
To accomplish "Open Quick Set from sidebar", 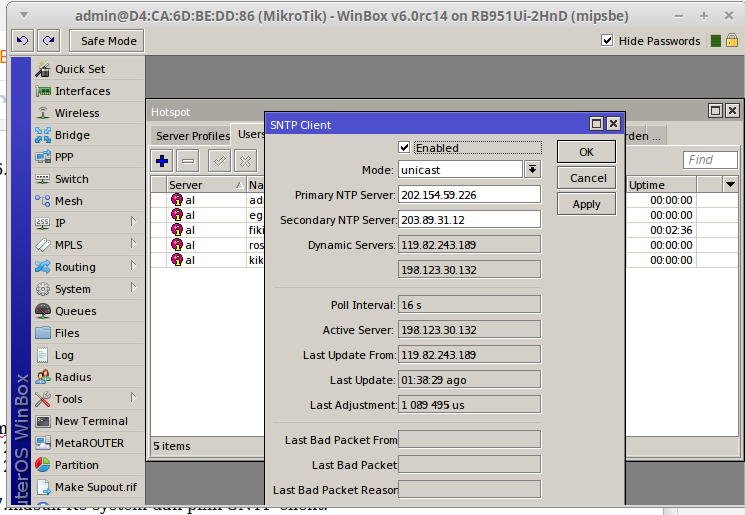I will 89,69.
